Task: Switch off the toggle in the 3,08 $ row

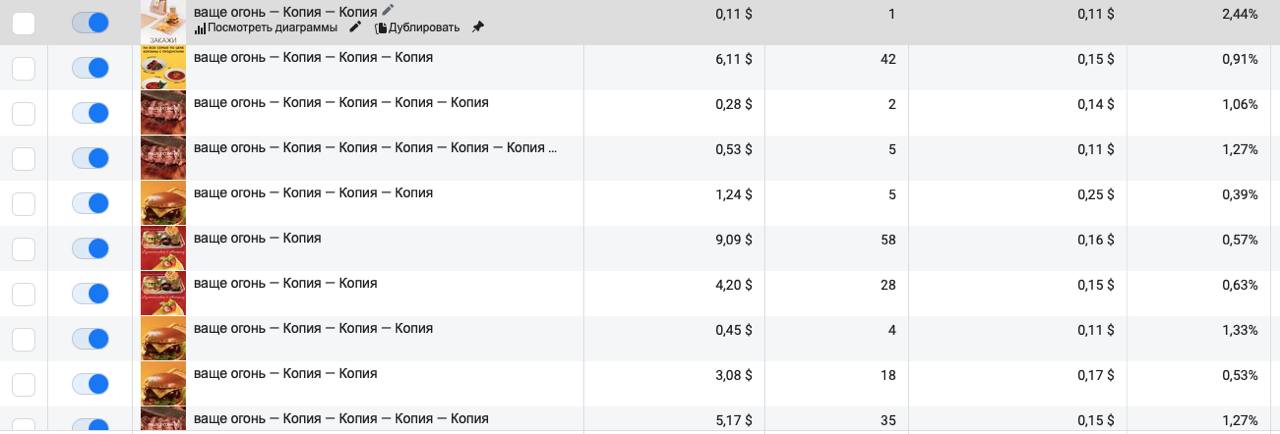Action: point(91,384)
